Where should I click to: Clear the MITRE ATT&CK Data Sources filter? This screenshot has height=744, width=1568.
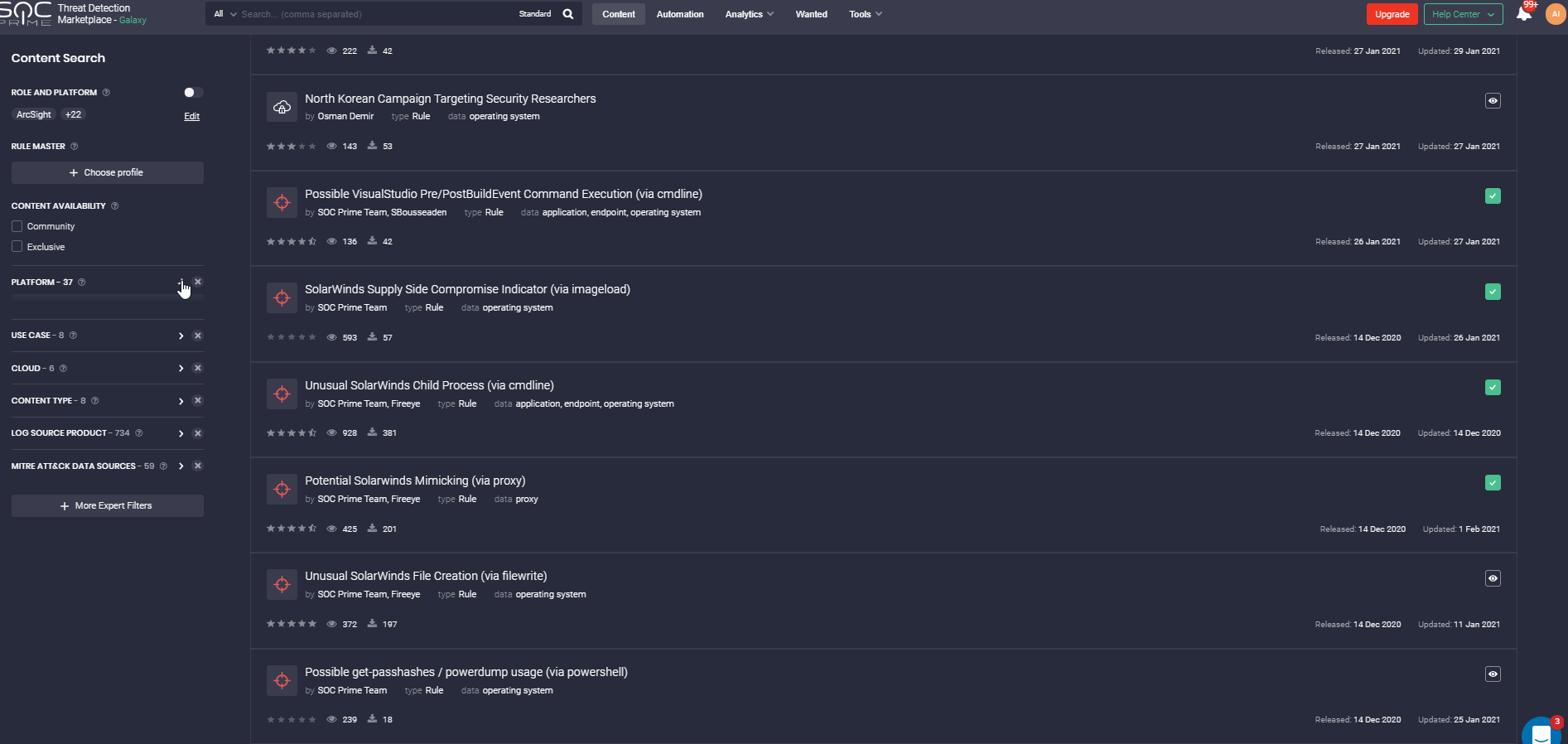pyautogui.click(x=198, y=466)
